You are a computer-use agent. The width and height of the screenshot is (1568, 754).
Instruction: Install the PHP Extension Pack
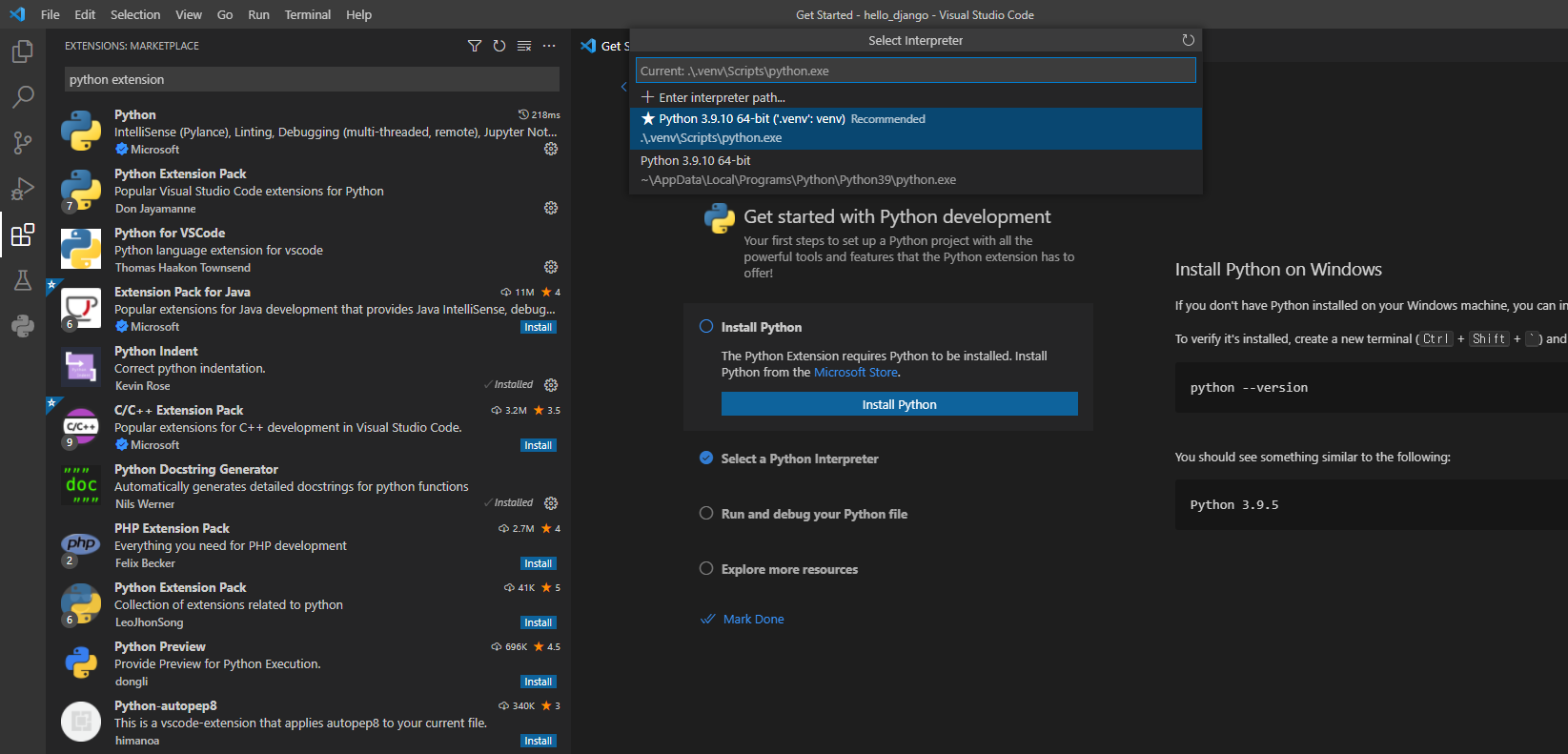click(539, 563)
